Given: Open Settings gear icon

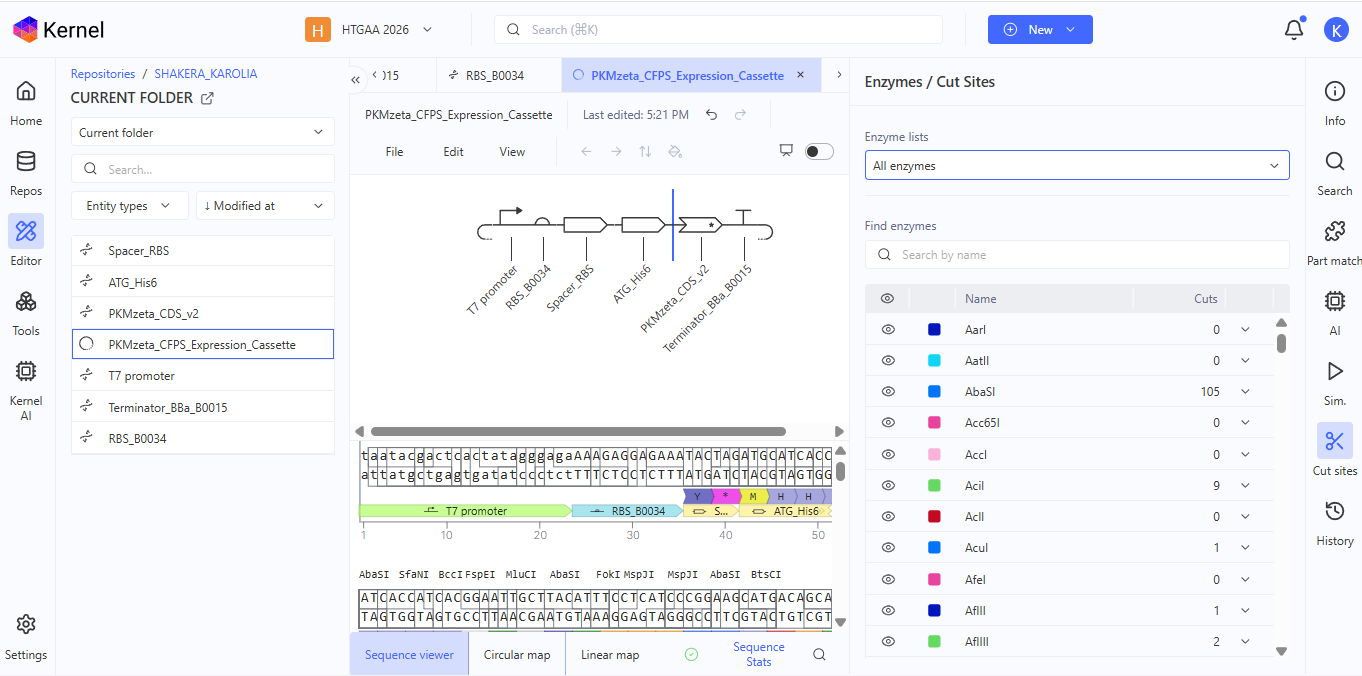Looking at the screenshot, I should 26,625.
